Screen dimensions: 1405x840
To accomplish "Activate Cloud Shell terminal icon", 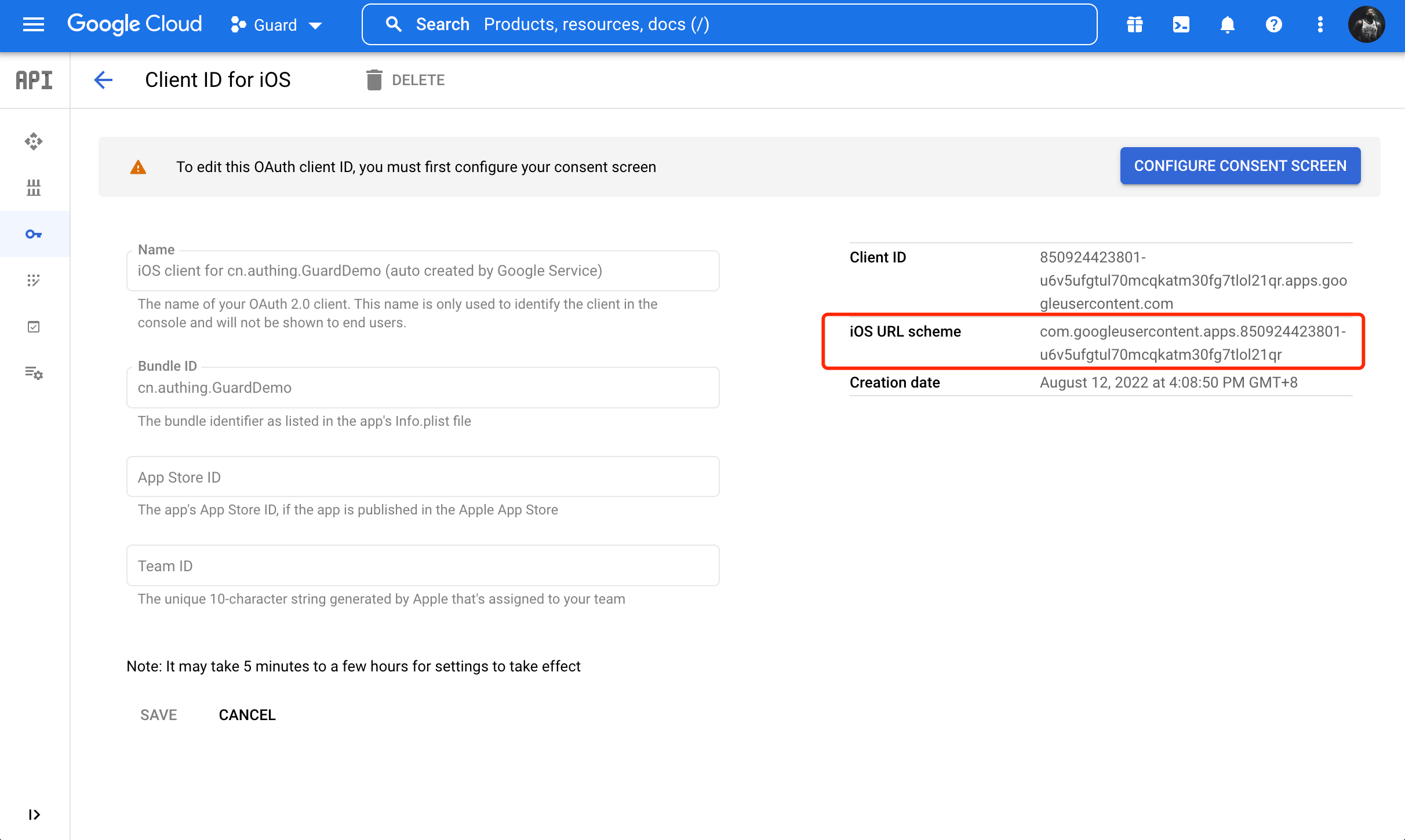I will pos(1181,24).
